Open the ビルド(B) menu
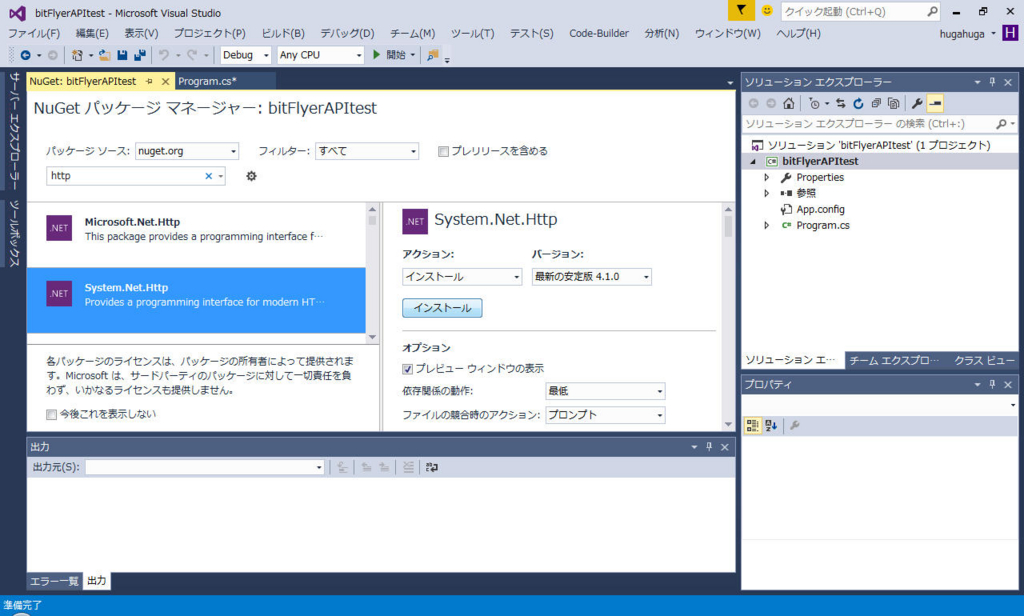The width and height of the screenshot is (1024, 616). pyautogui.click(x=283, y=33)
